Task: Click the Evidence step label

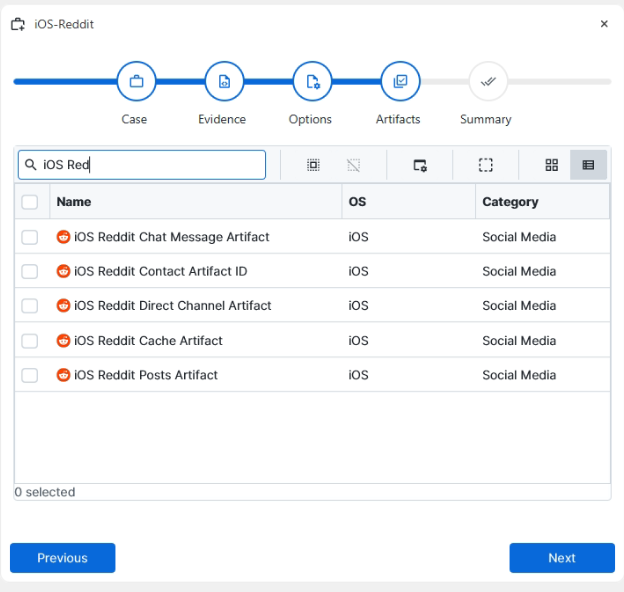Action: (222, 119)
